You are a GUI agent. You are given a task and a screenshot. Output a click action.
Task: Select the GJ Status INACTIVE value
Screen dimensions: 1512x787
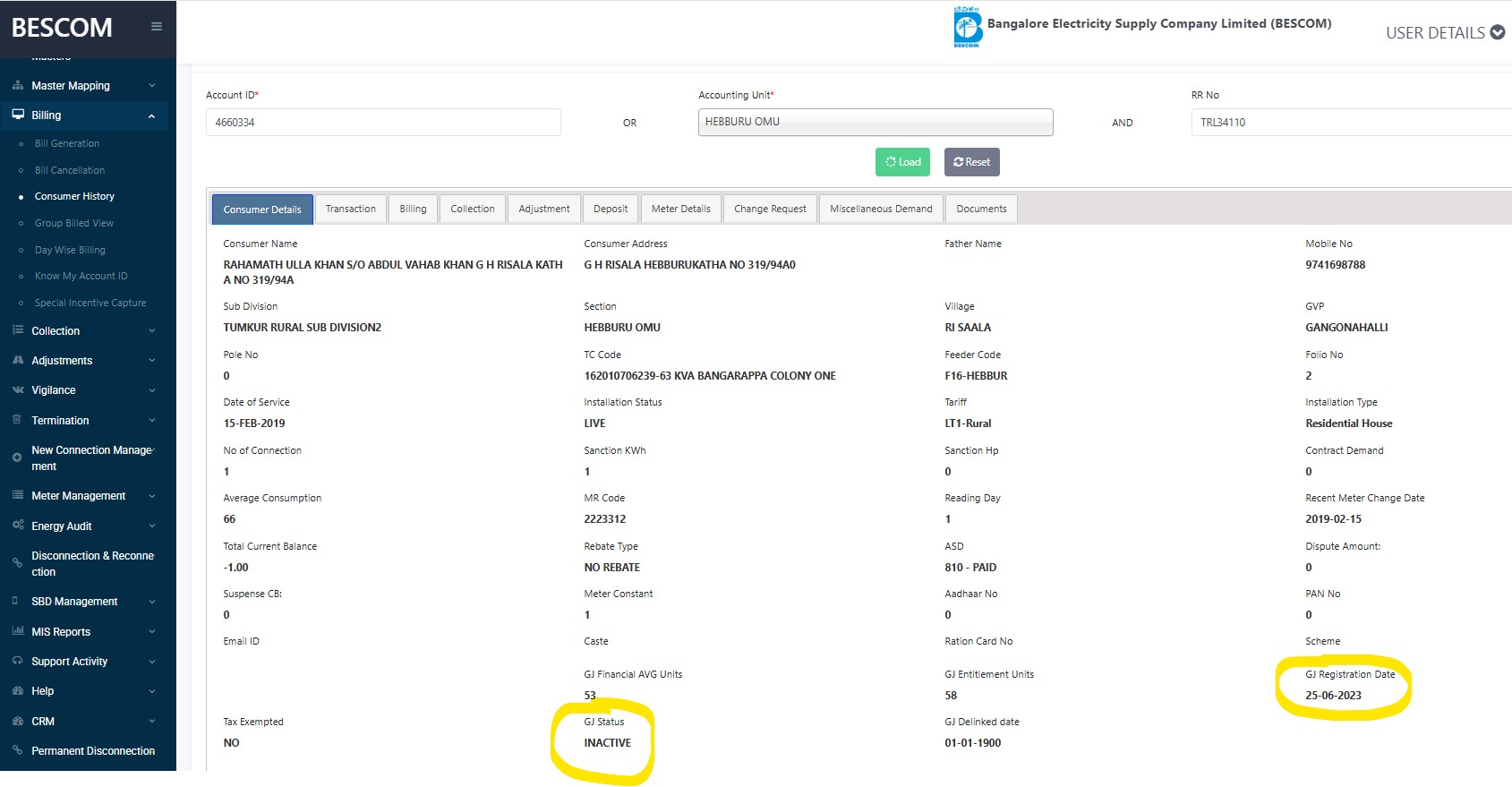[607, 743]
